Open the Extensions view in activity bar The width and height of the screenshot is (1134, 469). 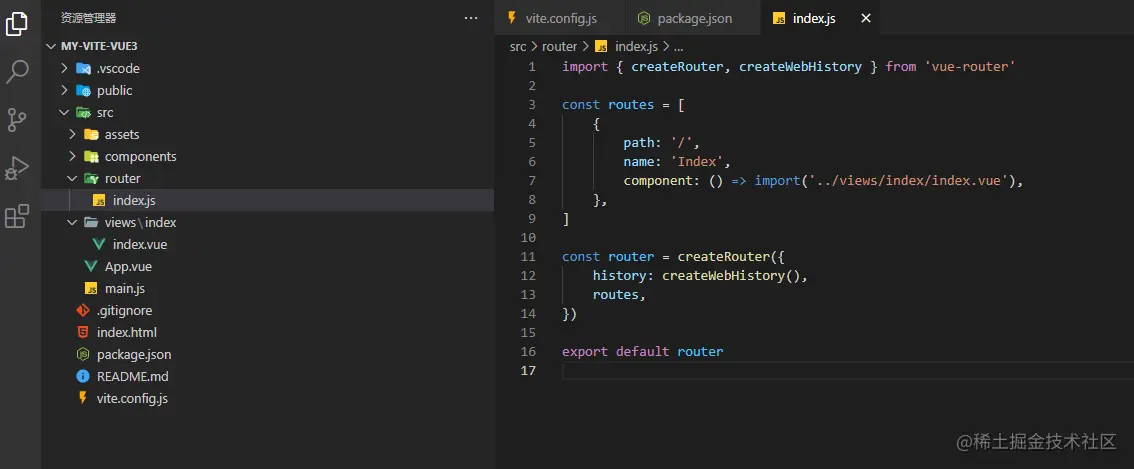pyautogui.click(x=17, y=216)
